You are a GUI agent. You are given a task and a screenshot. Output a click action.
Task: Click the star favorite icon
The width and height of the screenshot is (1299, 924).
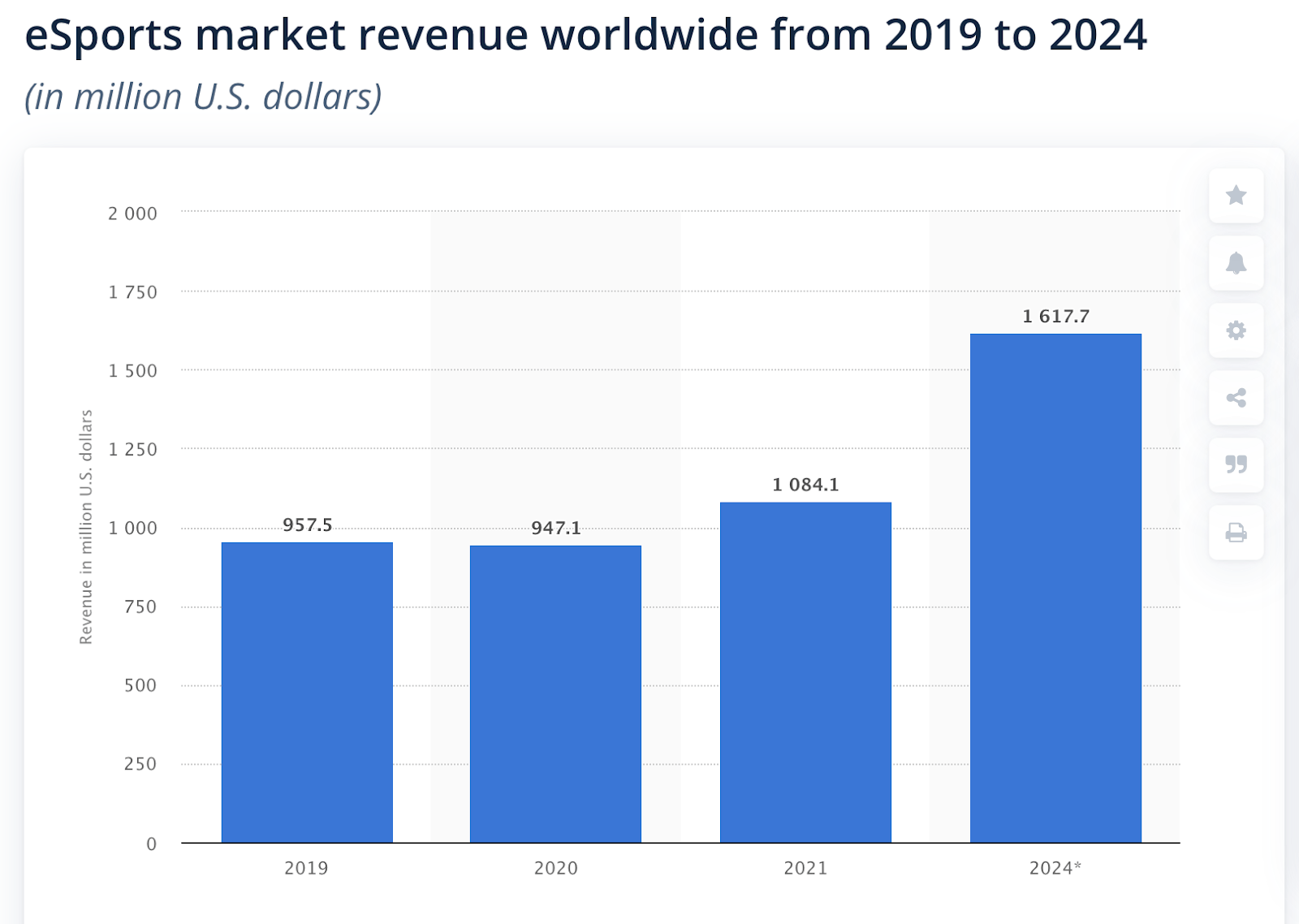click(1236, 196)
